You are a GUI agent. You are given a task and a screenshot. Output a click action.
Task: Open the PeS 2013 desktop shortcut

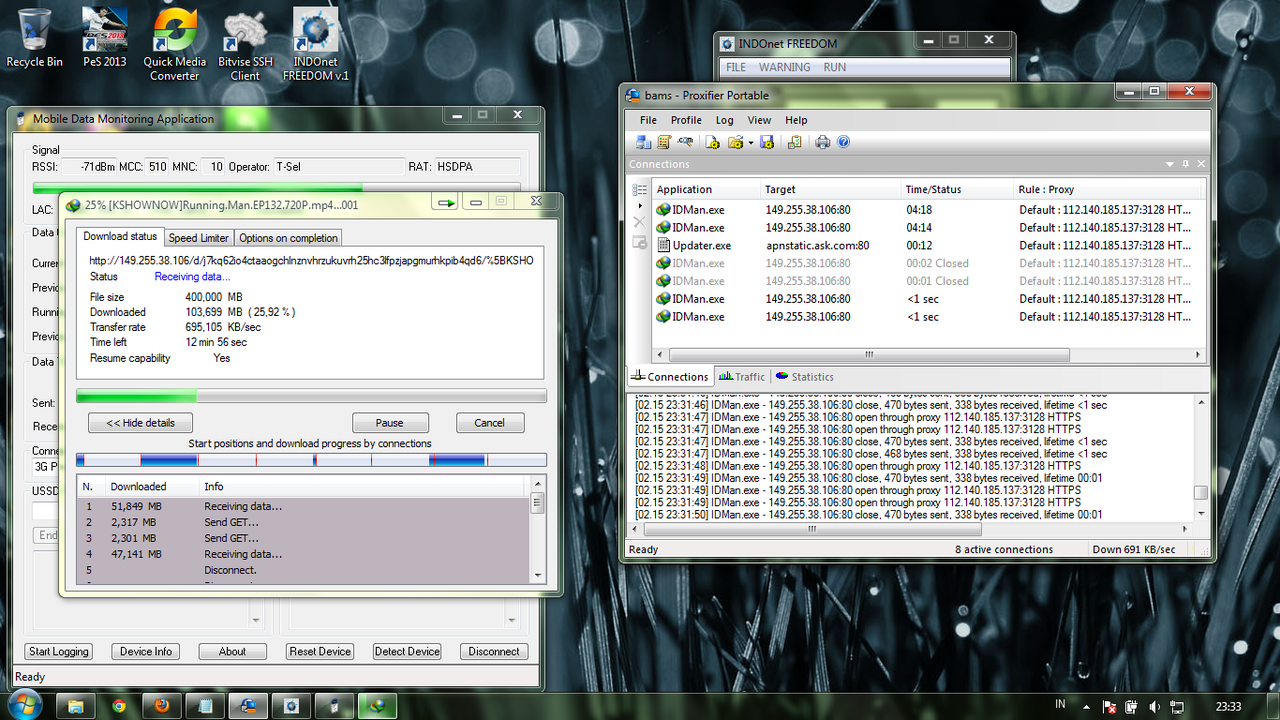tap(104, 38)
